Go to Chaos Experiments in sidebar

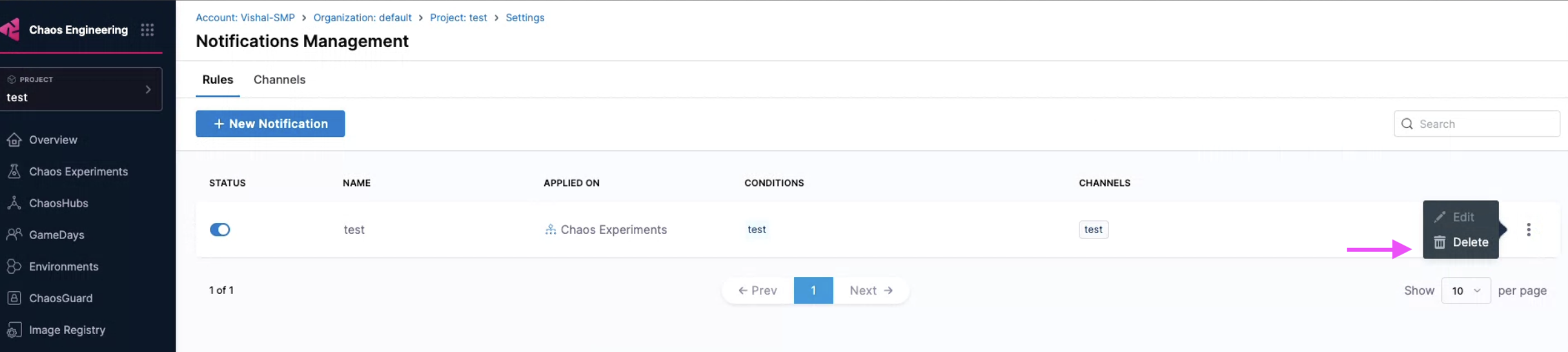[78, 172]
